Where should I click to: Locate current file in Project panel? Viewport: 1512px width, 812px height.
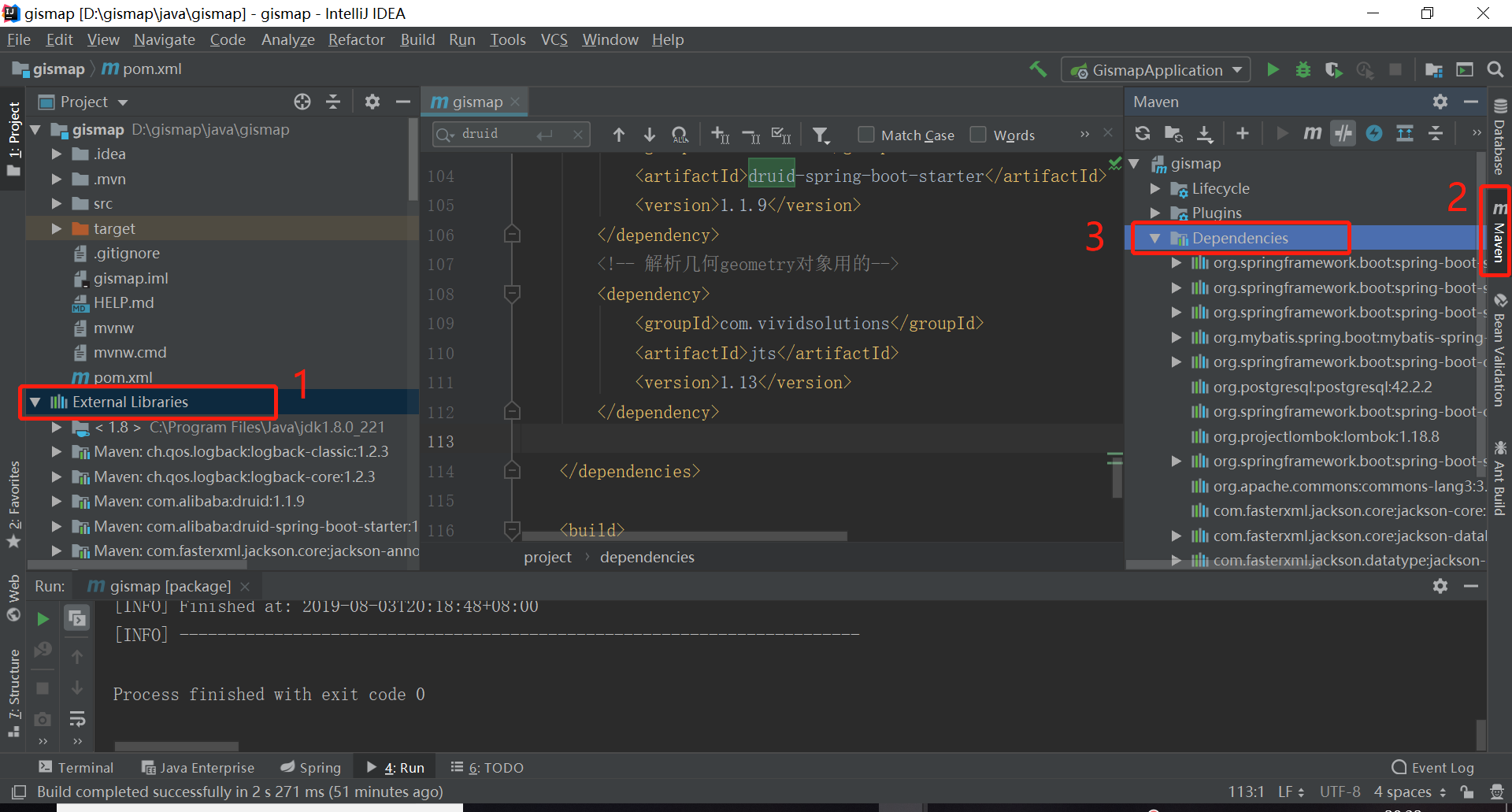coord(302,102)
